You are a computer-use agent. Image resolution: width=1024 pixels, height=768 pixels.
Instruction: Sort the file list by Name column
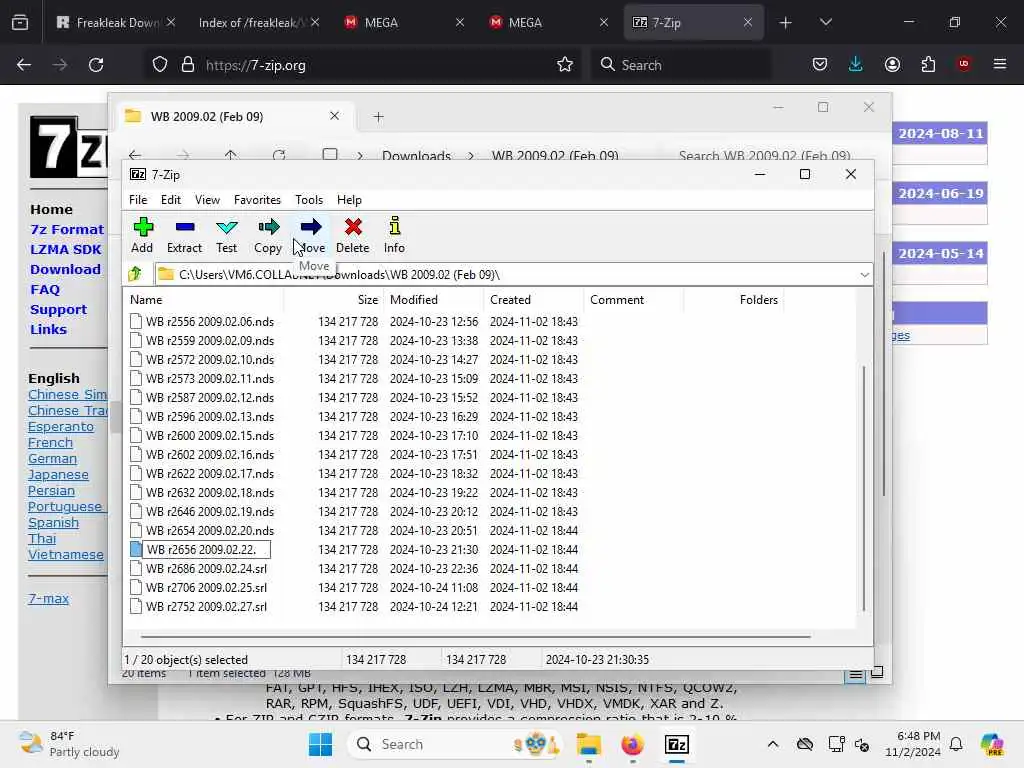(x=204, y=300)
